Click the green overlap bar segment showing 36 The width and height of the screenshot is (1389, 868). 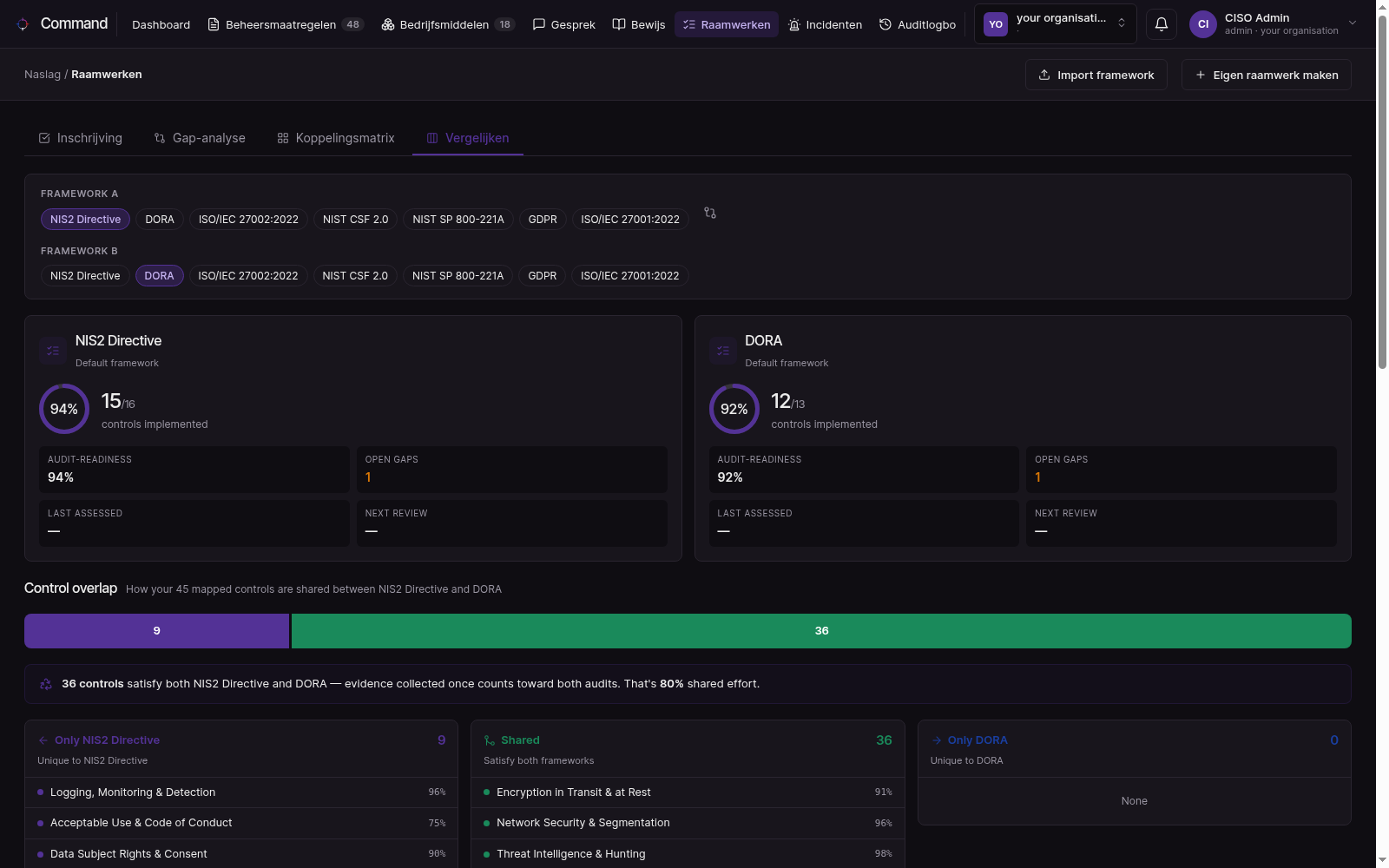pyautogui.click(x=821, y=631)
